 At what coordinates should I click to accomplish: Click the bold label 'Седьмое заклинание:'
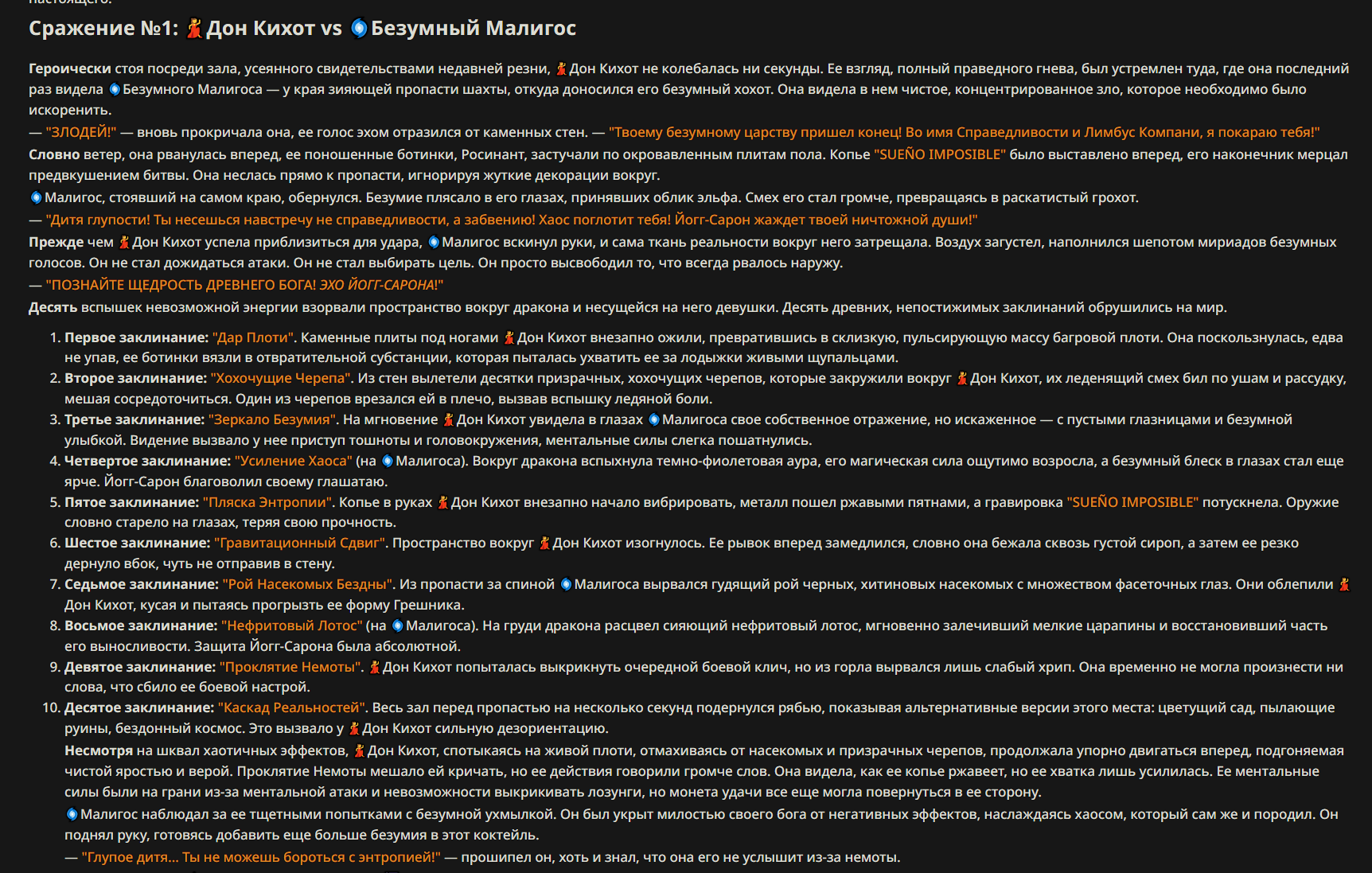[x=142, y=584]
